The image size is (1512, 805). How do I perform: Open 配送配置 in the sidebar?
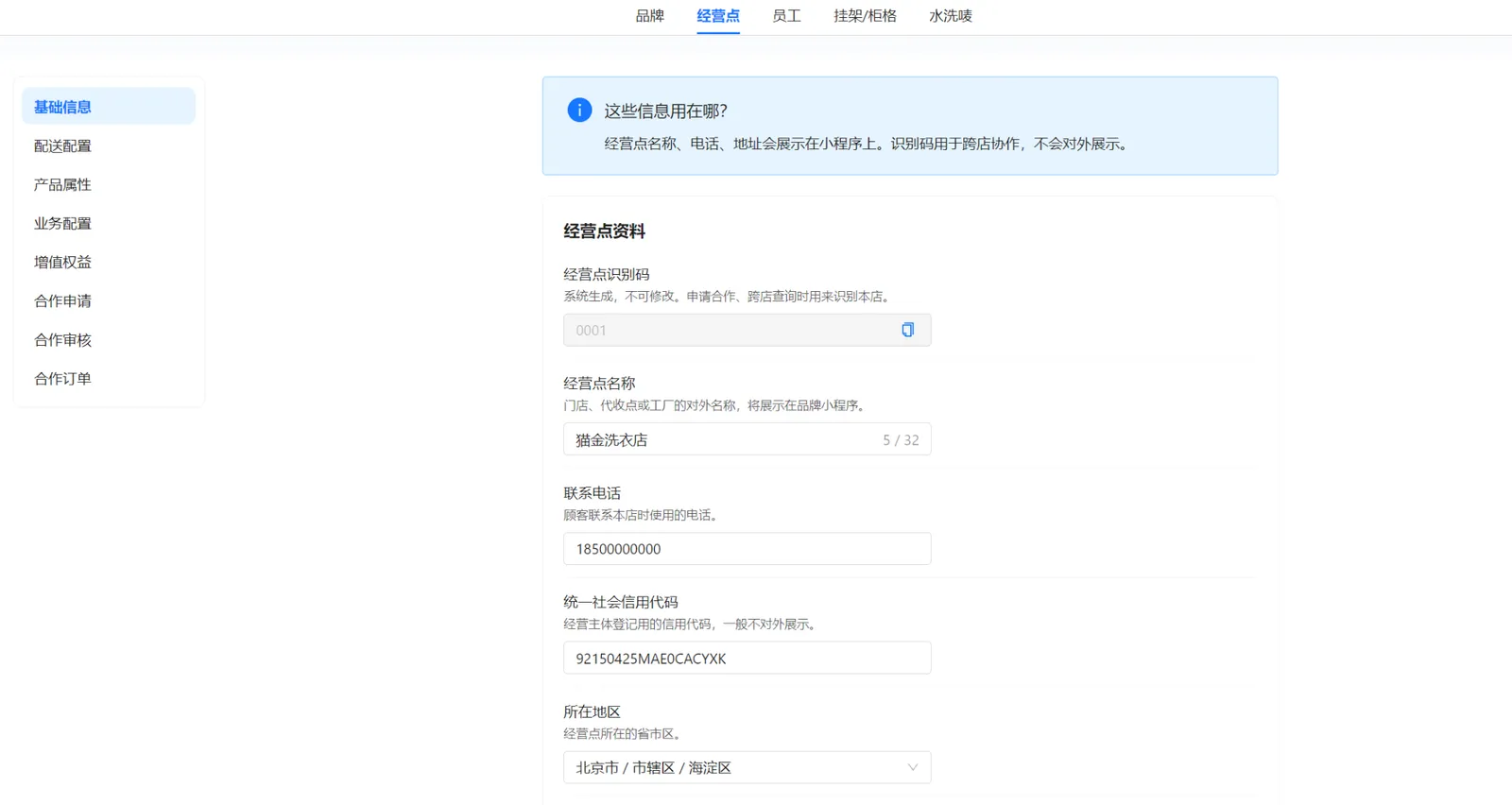(109, 146)
